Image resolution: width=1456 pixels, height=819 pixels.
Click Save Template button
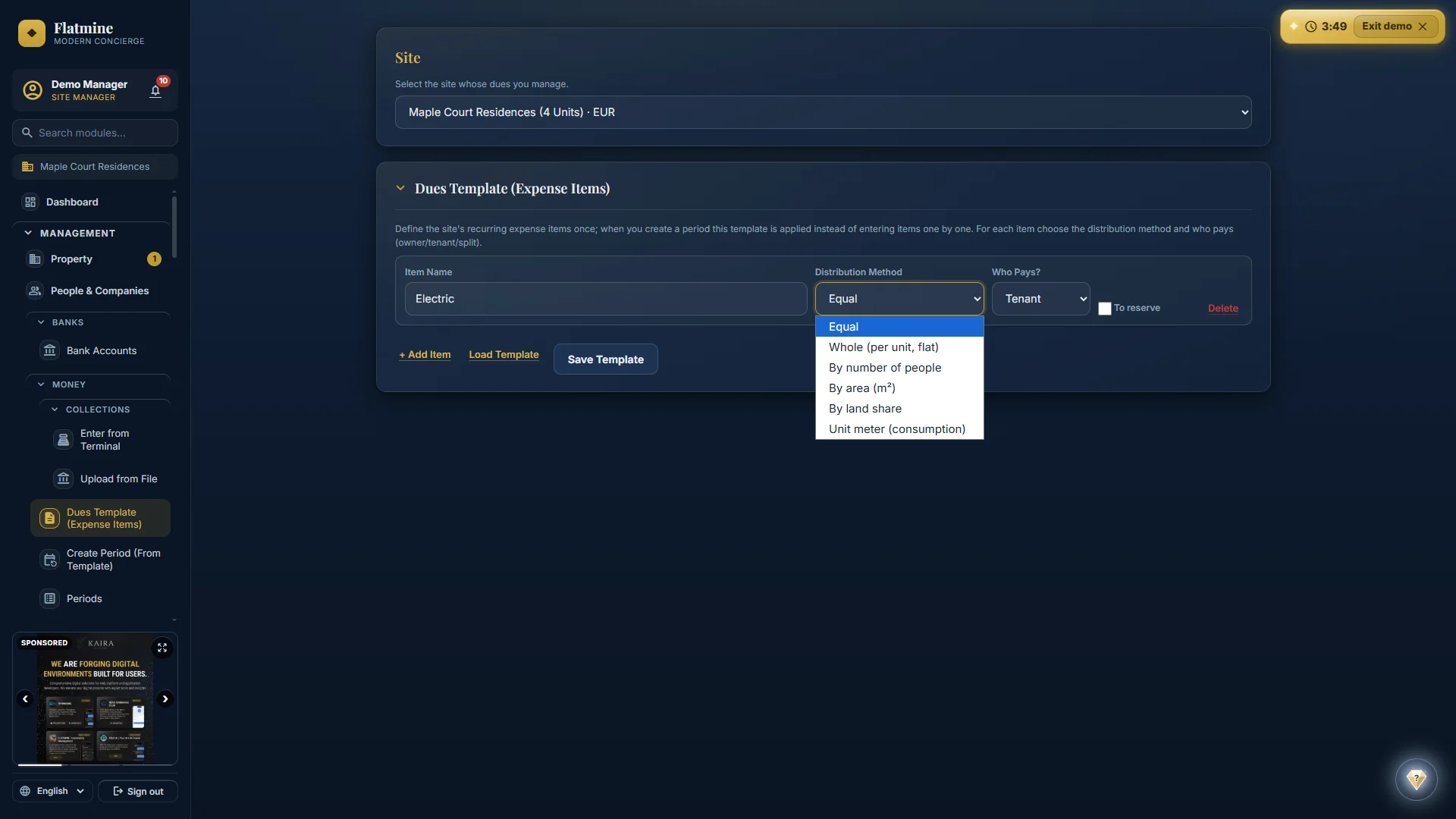tap(605, 359)
